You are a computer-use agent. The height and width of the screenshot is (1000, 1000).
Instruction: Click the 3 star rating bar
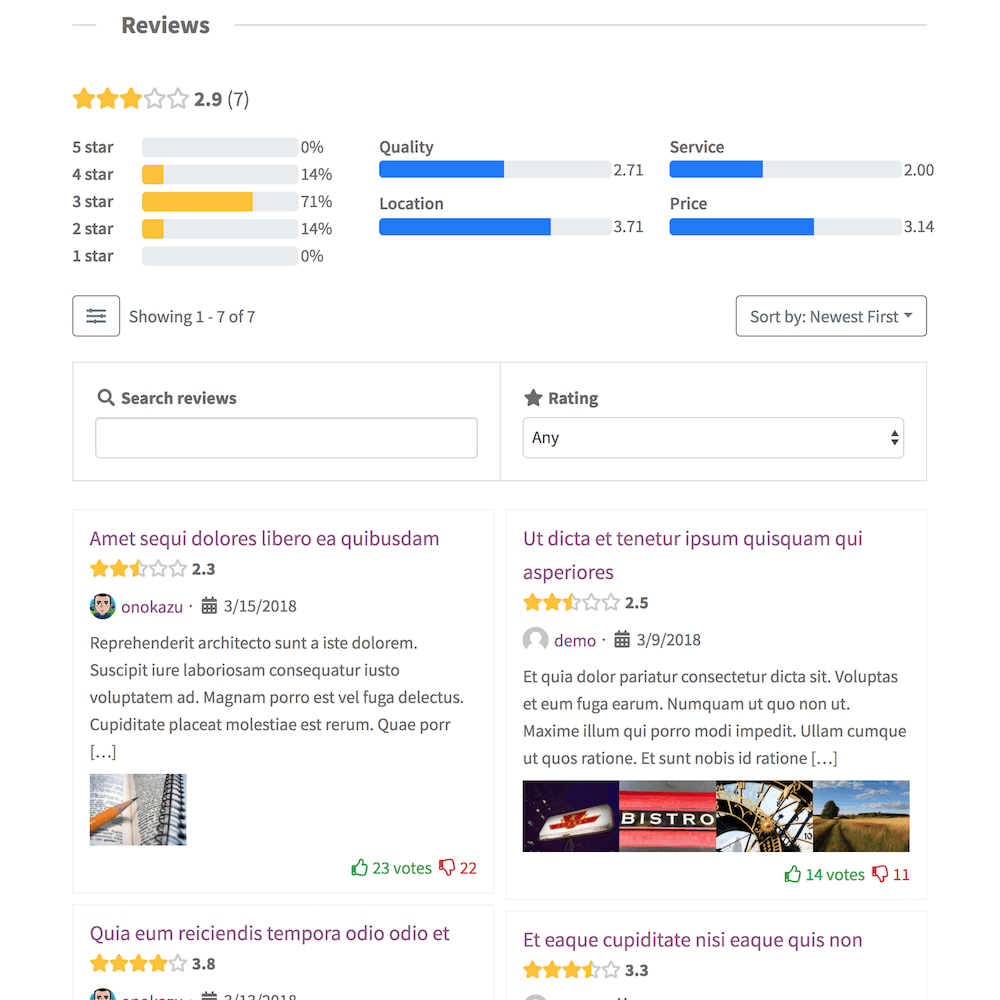click(219, 202)
